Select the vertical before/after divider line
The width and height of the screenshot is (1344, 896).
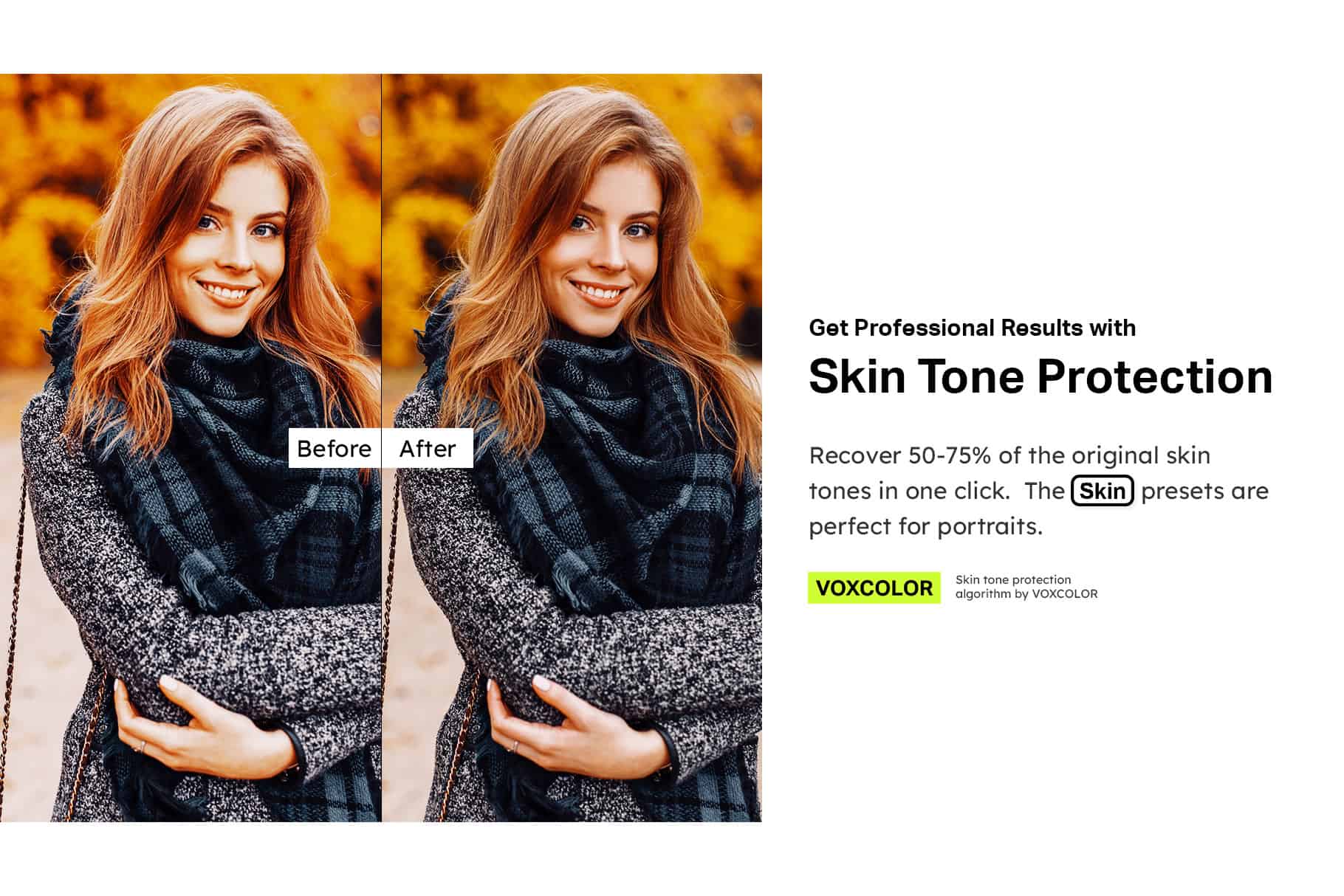tap(381, 447)
